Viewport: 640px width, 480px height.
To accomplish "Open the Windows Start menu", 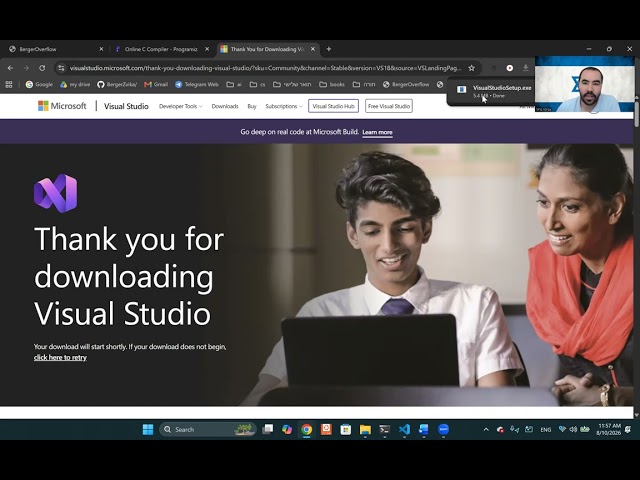I will (x=148, y=429).
